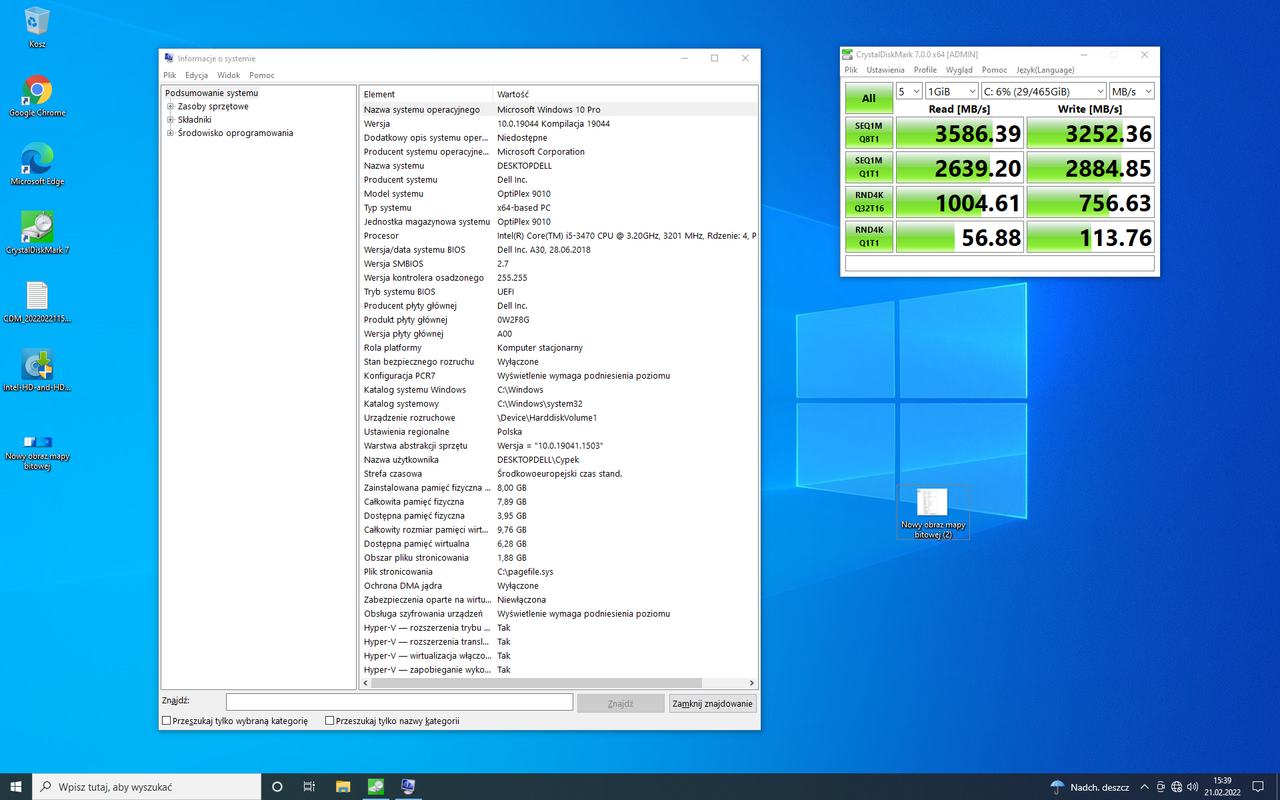Open the weather widget 'Nadch. deszcz'
The width and height of the screenshot is (1280, 800).
[1090, 787]
